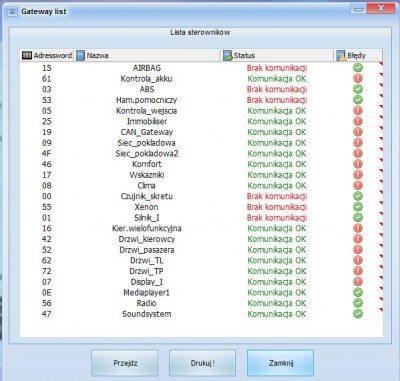Click the green check icon for Mediaplayer1
Viewport: 400px width, 381px height.
pos(358,292)
